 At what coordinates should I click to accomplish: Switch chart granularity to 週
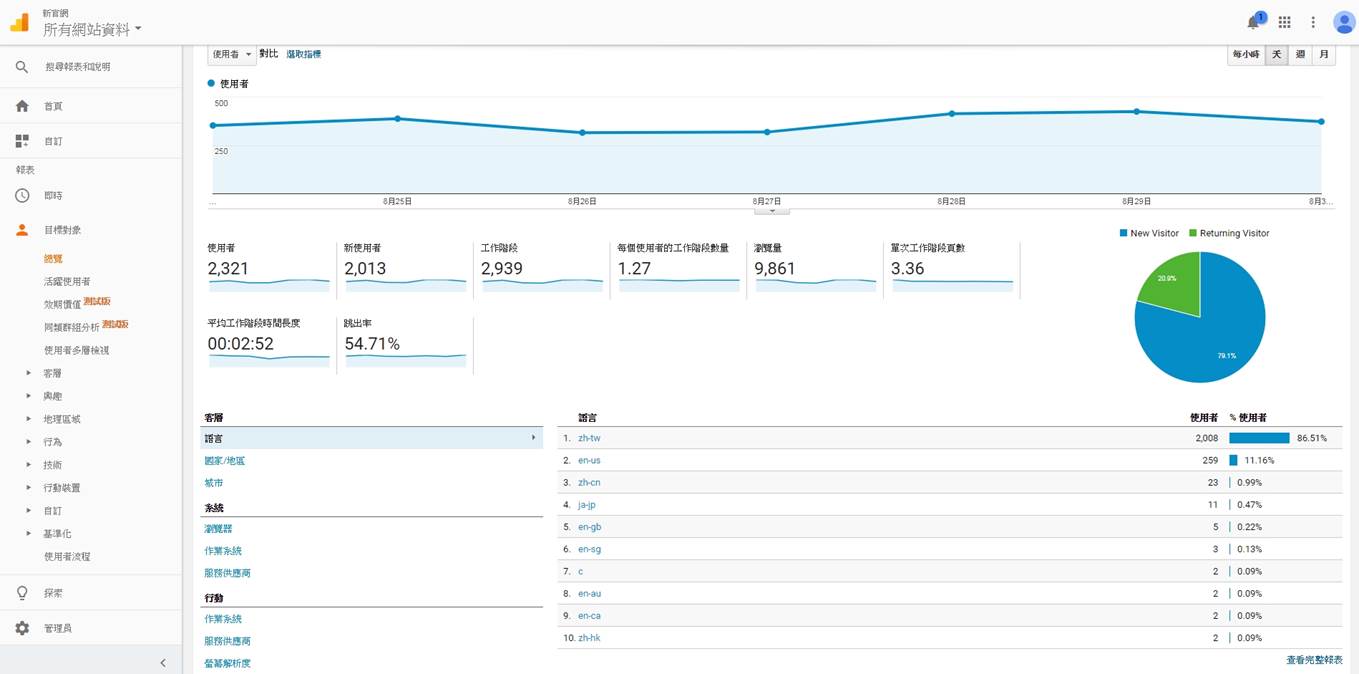[x=1300, y=55]
